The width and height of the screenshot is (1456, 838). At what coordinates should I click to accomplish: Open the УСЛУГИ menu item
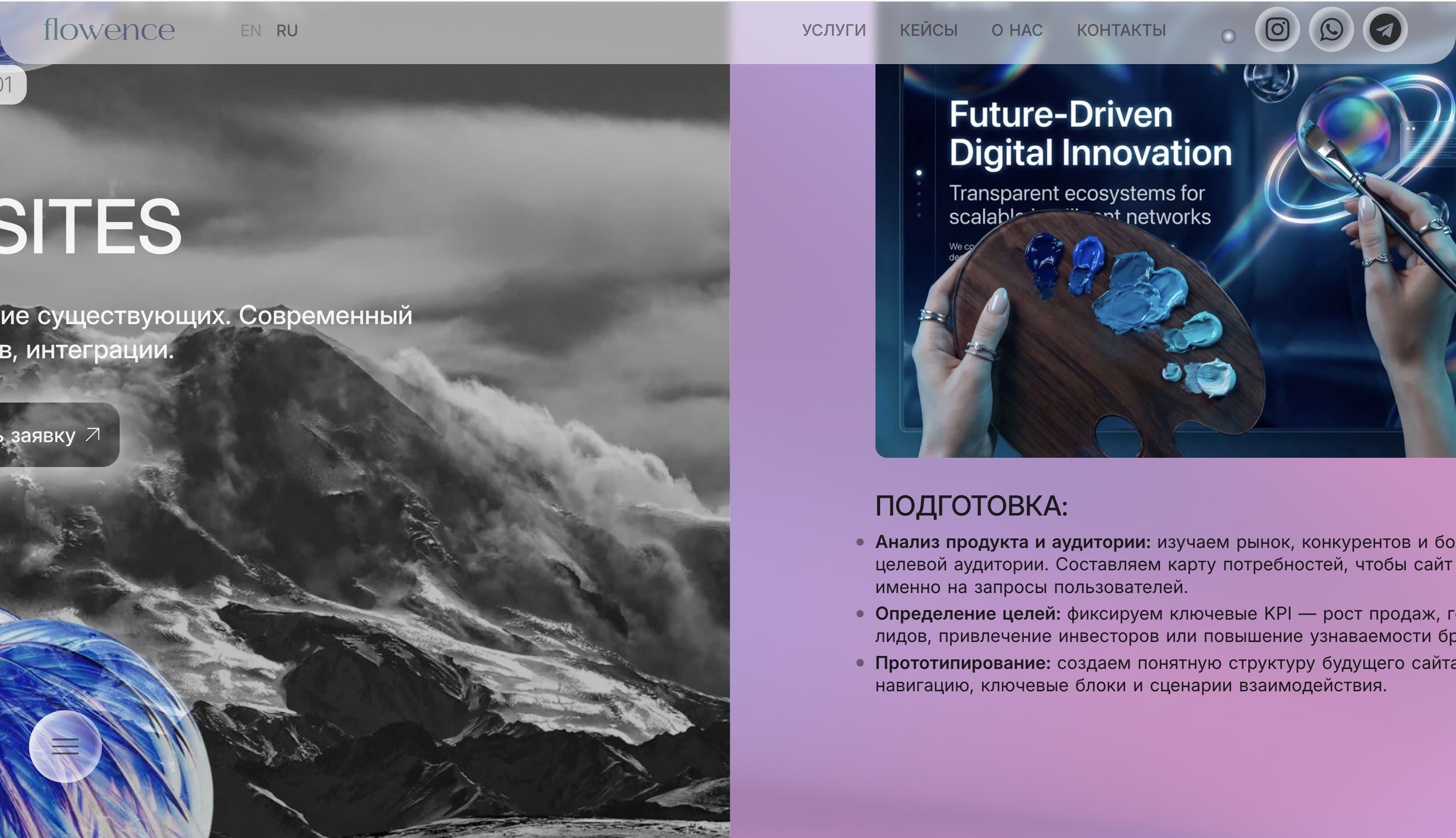pos(834,30)
